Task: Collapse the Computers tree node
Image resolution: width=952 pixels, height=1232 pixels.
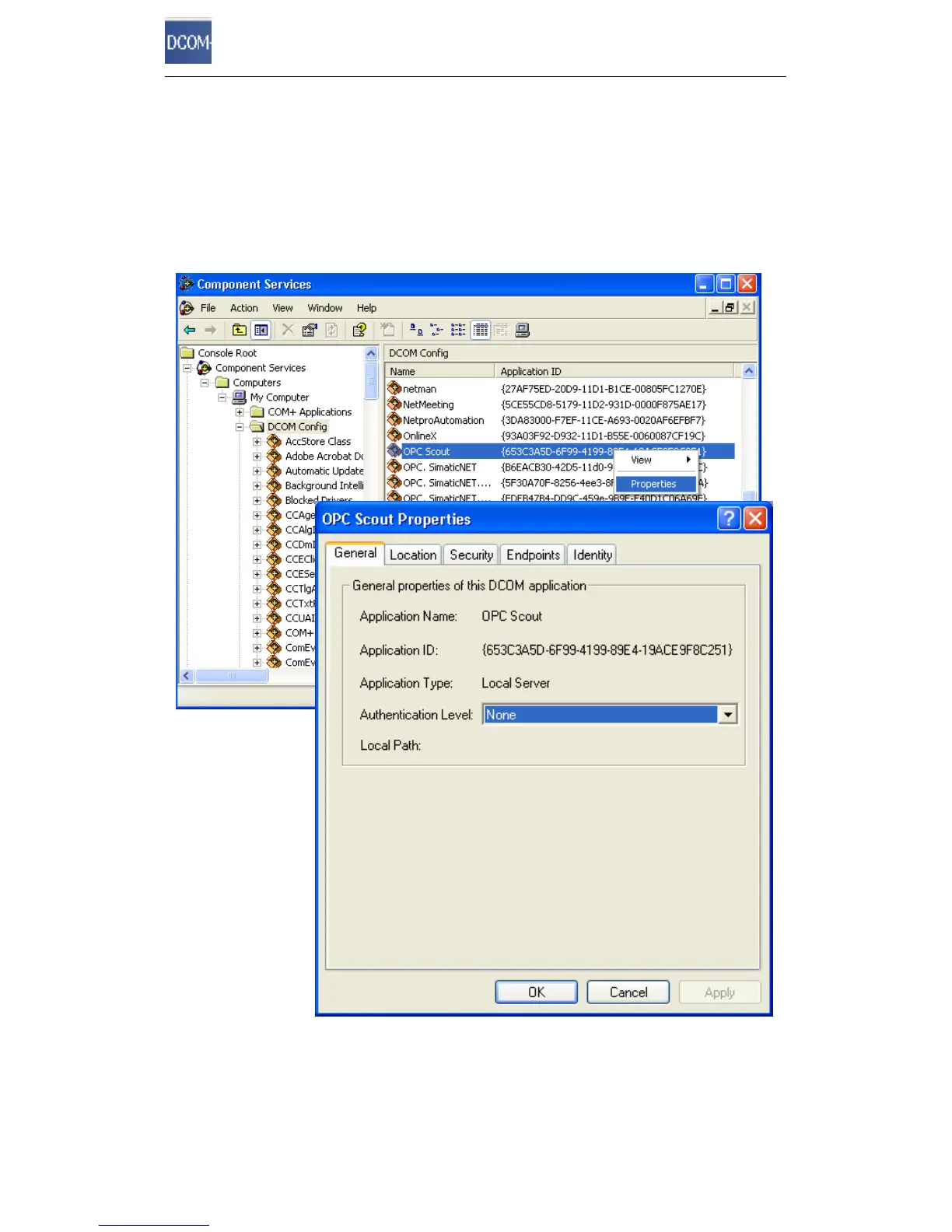Action: click(205, 383)
